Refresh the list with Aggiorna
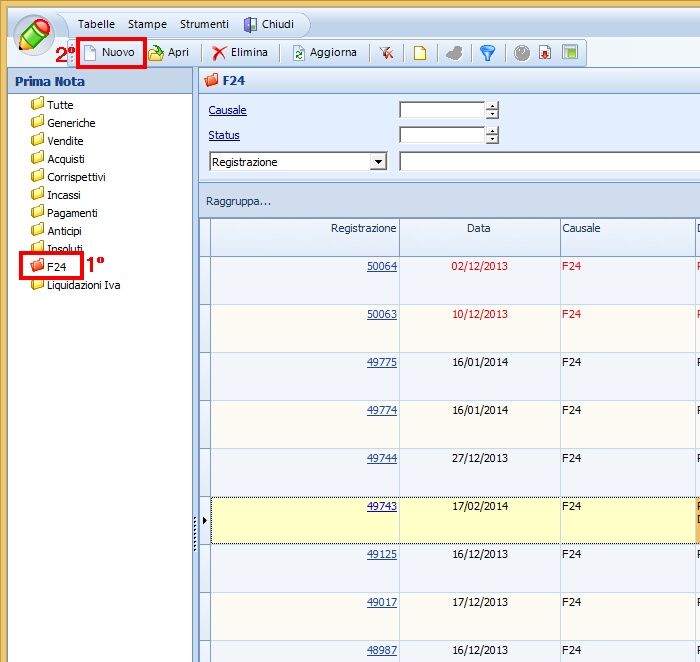 [324, 52]
